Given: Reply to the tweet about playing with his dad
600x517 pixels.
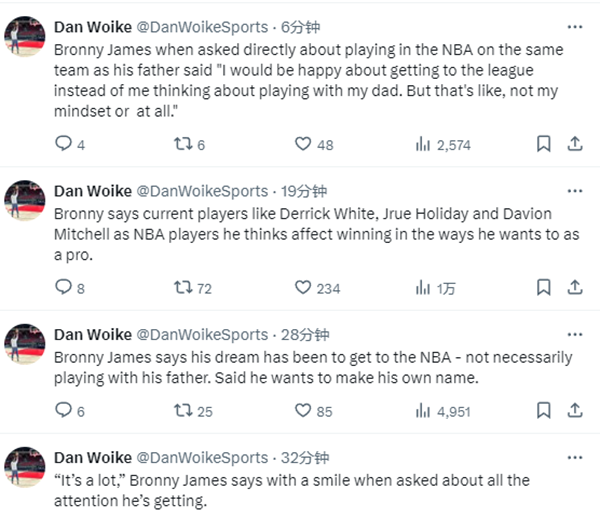Looking at the screenshot, I should [x=64, y=144].
